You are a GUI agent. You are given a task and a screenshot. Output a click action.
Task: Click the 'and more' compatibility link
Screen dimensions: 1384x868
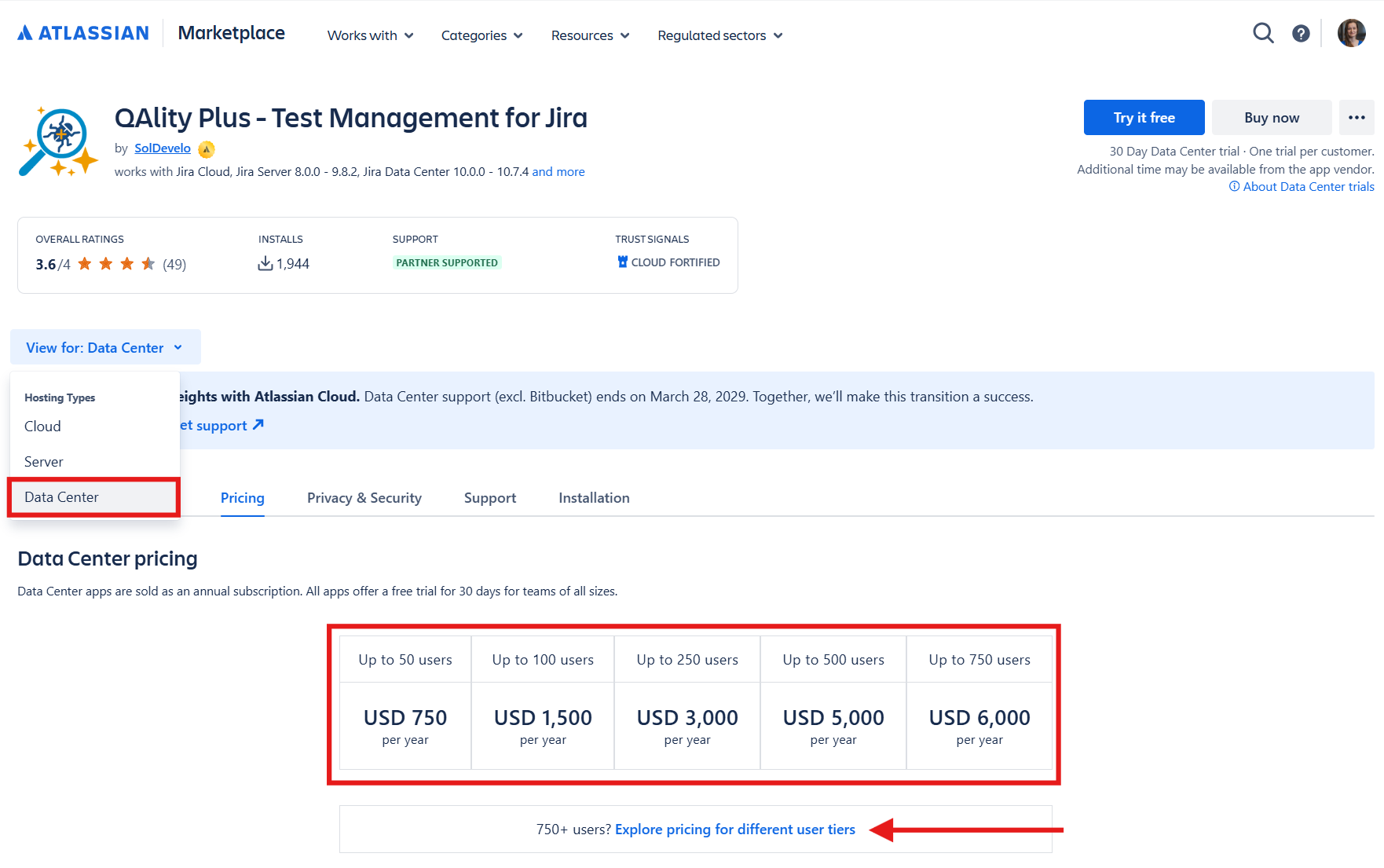click(558, 171)
